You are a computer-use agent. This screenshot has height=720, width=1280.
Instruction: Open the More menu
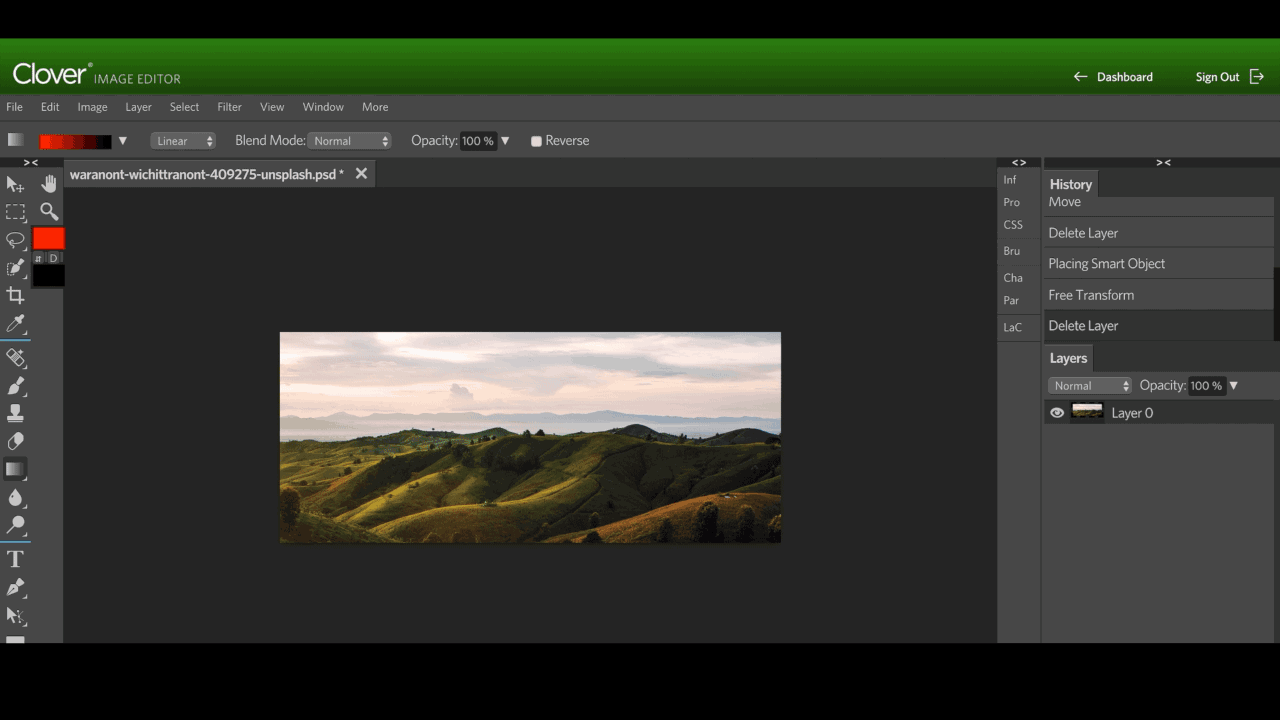point(375,107)
